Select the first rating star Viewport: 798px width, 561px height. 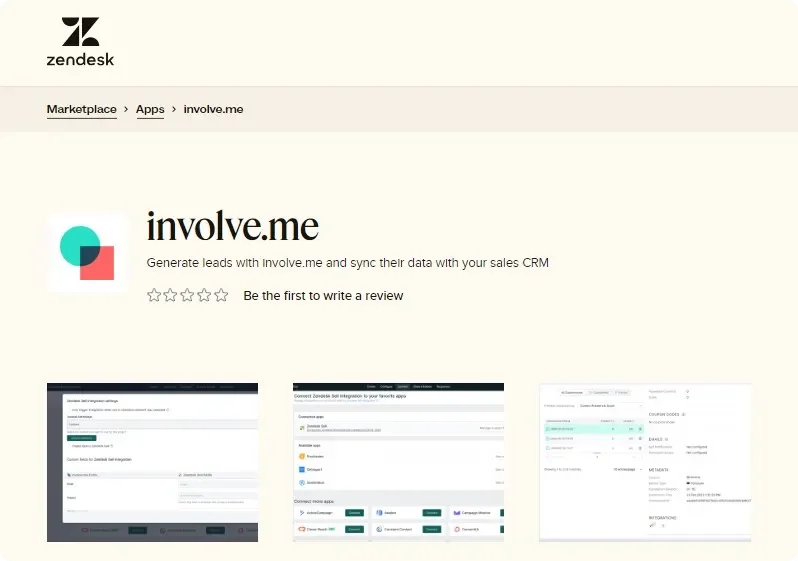[x=154, y=295]
